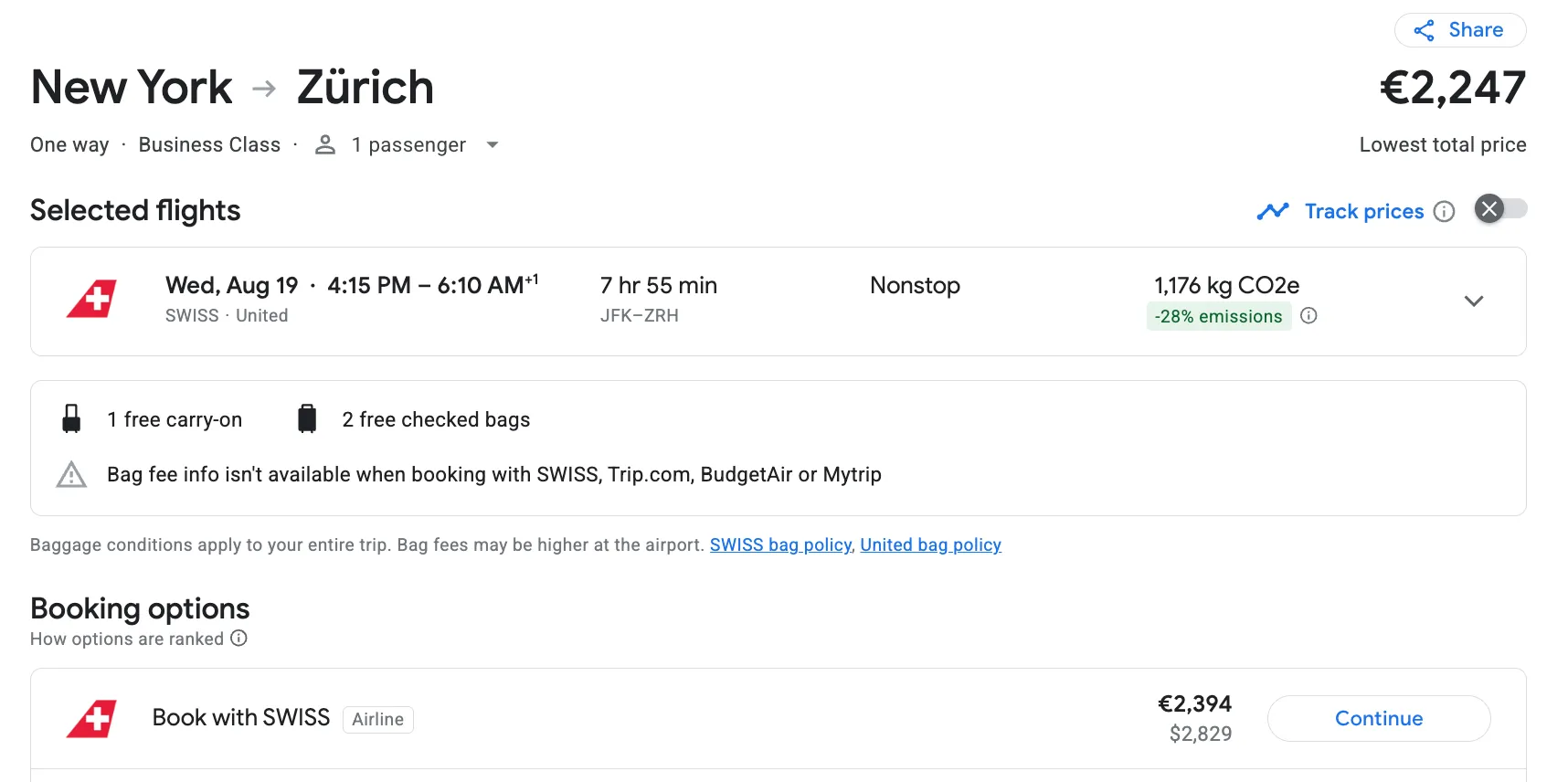1568x782 pixels.
Task: Click the checked bag suitcase icon
Action: point(307,418)
